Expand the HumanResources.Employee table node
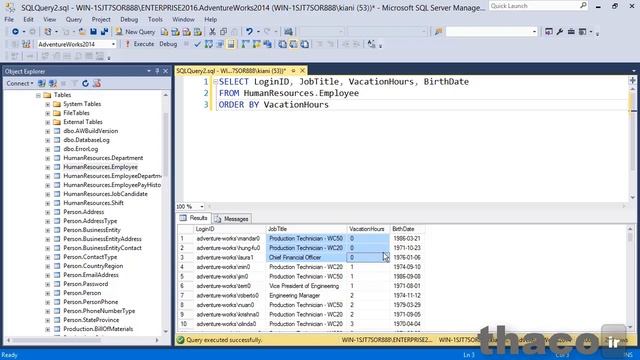Screen dimensions: 640x360 pyautogui.click(x=47, y=167)
